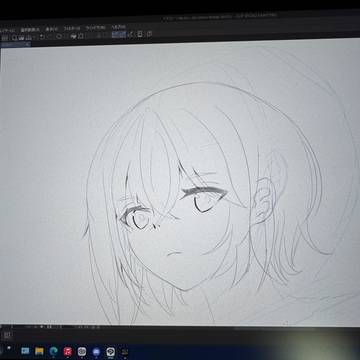Open the フィルター (Filter) menu
Screen dimensions: 360x360
[72, 28]
